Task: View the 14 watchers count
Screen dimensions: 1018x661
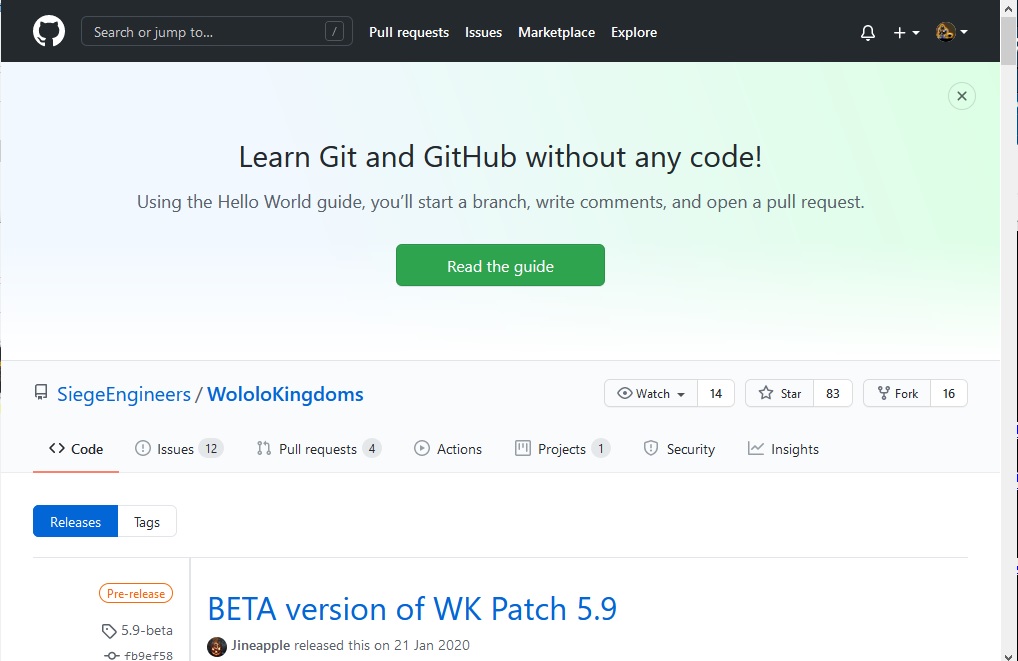Action: click(x=715, y=393)
